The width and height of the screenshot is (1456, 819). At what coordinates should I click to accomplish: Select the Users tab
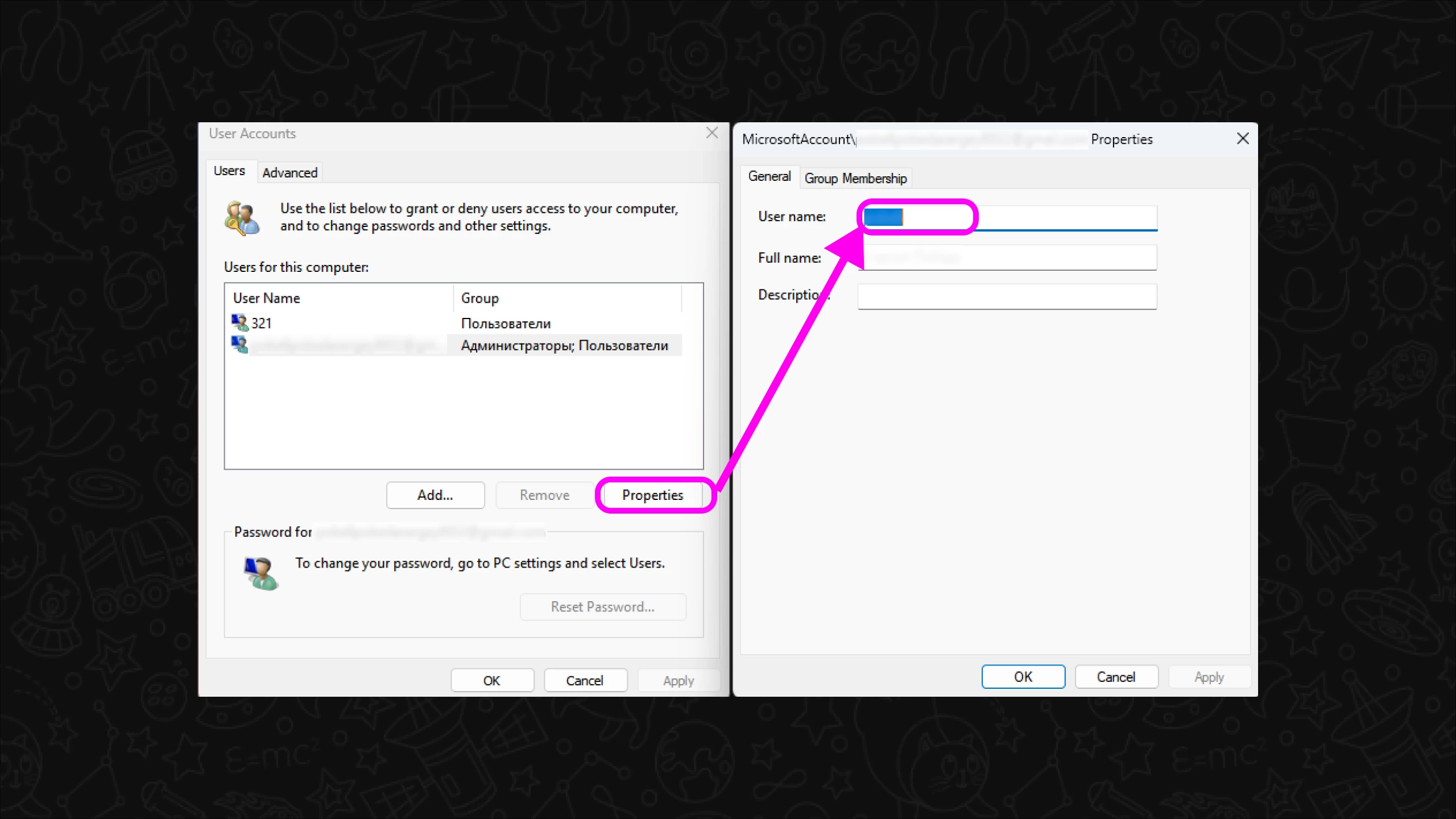pos(229,171)
